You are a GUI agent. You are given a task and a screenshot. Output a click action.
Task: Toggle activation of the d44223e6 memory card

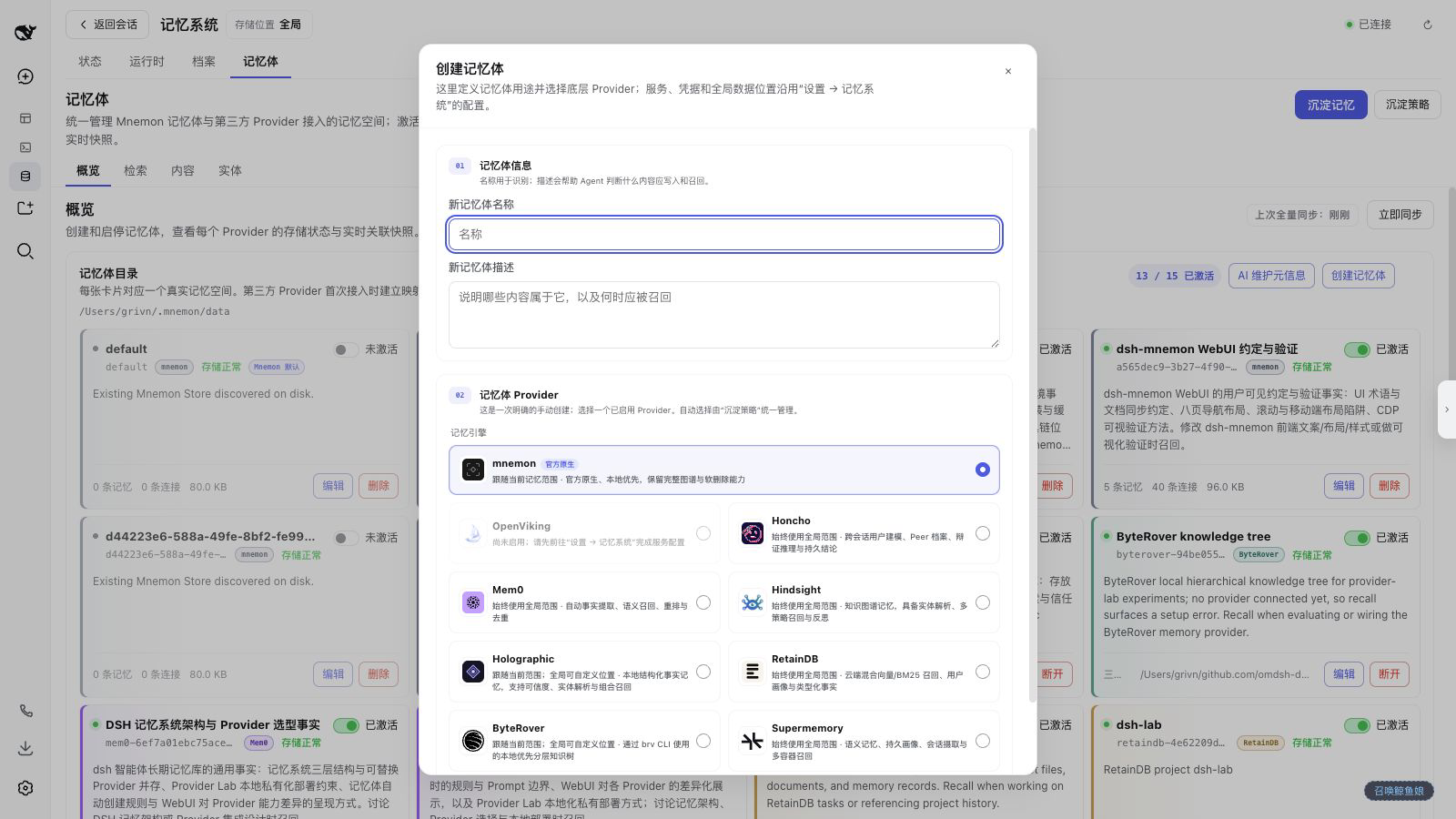point(346,538)
